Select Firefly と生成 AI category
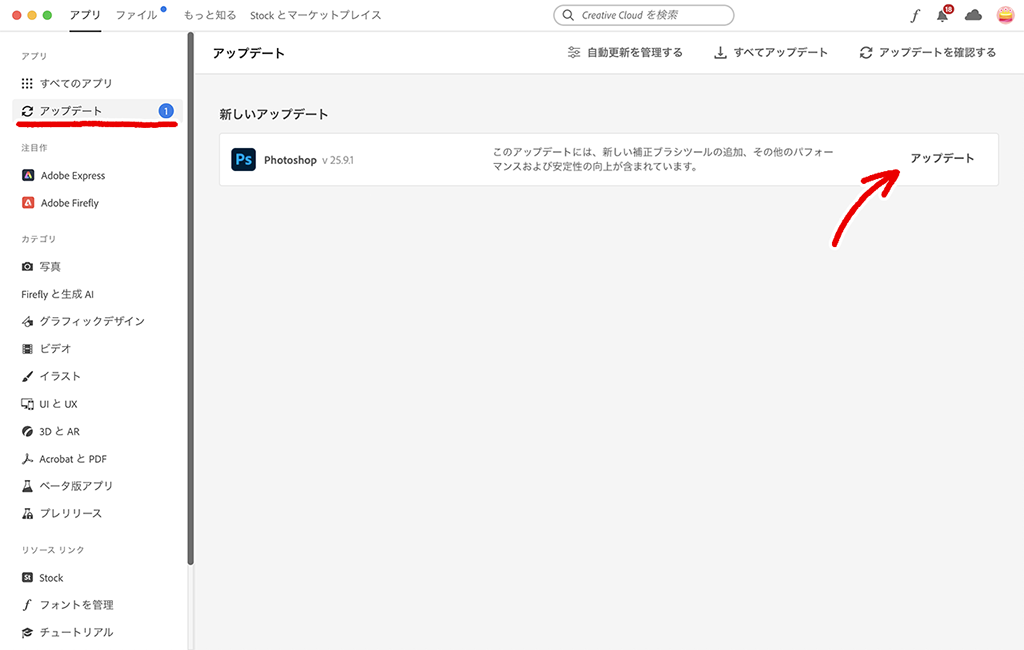Viewport: 1024px width, 650px height. (57, 294)
